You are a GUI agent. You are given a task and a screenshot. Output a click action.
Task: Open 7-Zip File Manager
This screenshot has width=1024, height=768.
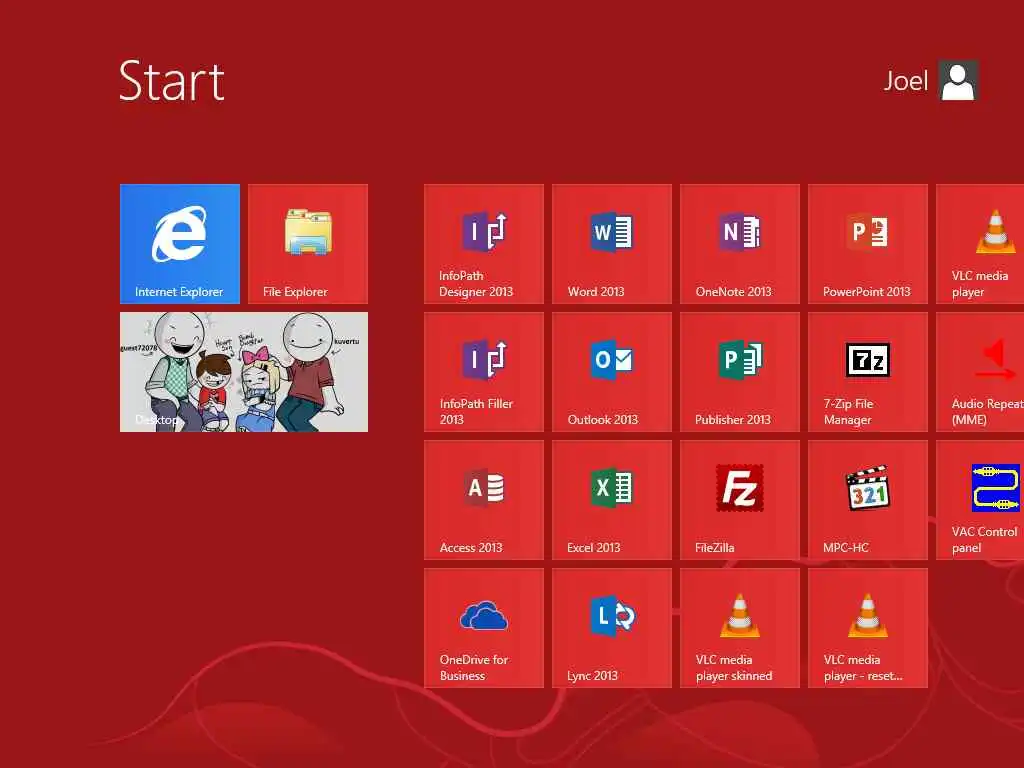point(867,372)
